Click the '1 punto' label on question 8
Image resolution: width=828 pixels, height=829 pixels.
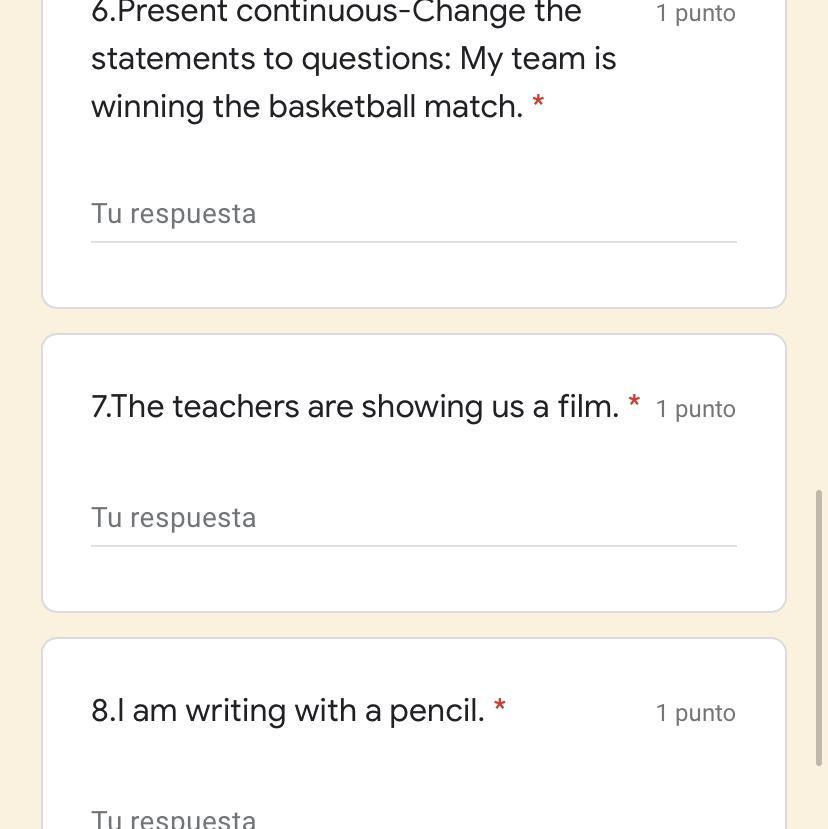(695, 713)
